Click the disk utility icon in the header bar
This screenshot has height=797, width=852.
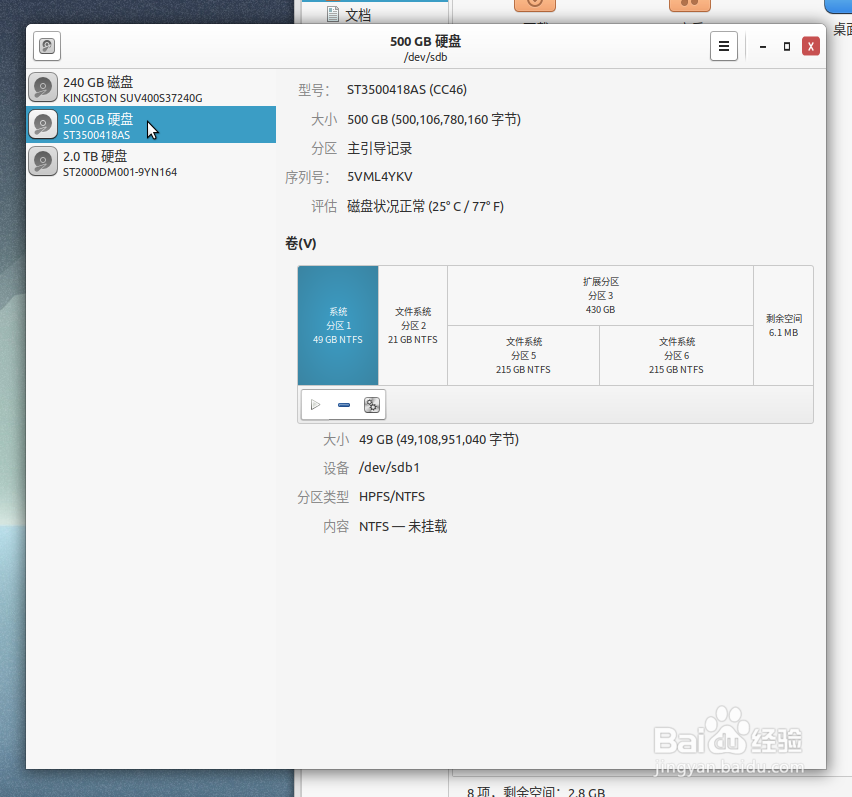coord(46,45)
